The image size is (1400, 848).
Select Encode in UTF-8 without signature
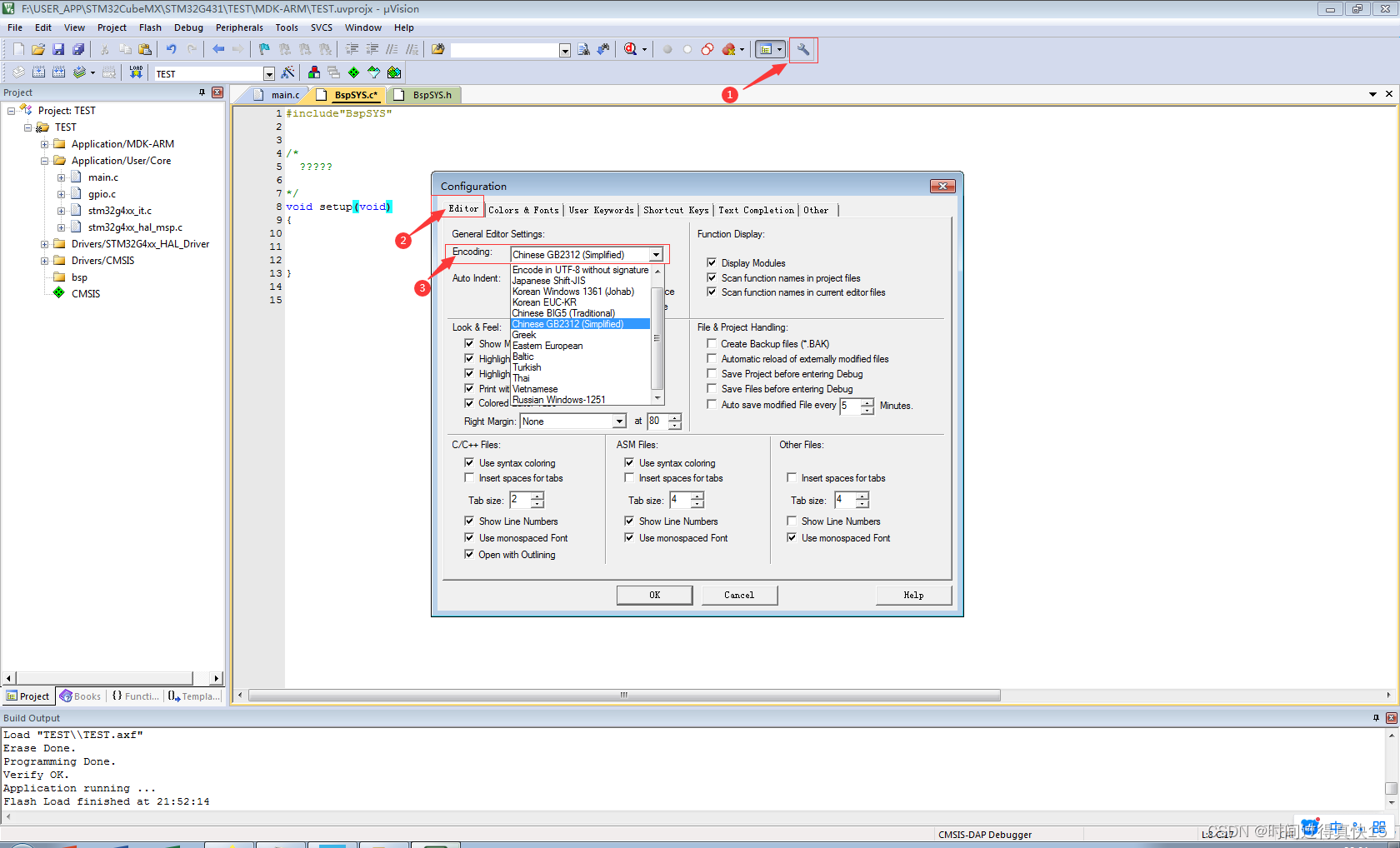[580, 270]
